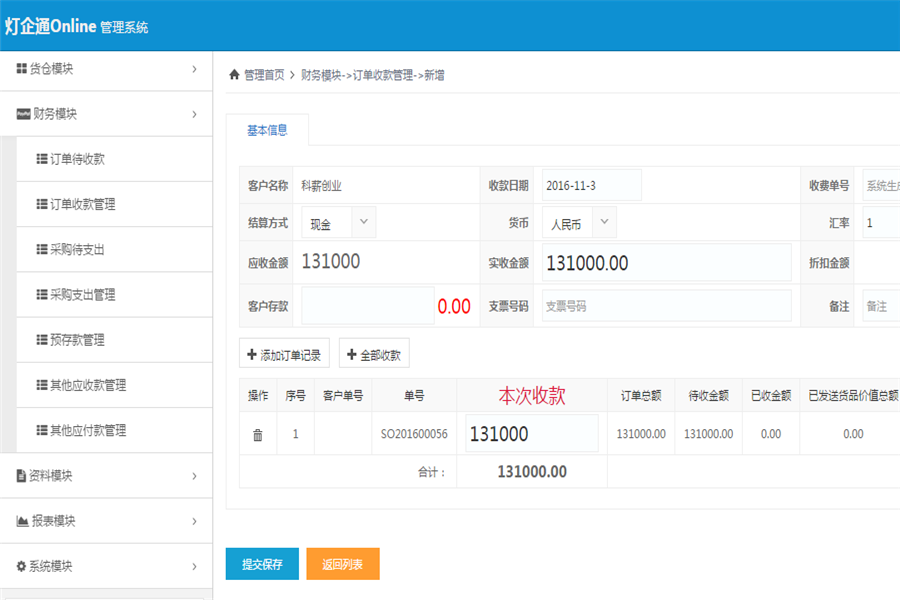Expand 货仓模块 using its chevron
Image resolution: width=900 pixels, height=600 pixels.
pos(195,69)
